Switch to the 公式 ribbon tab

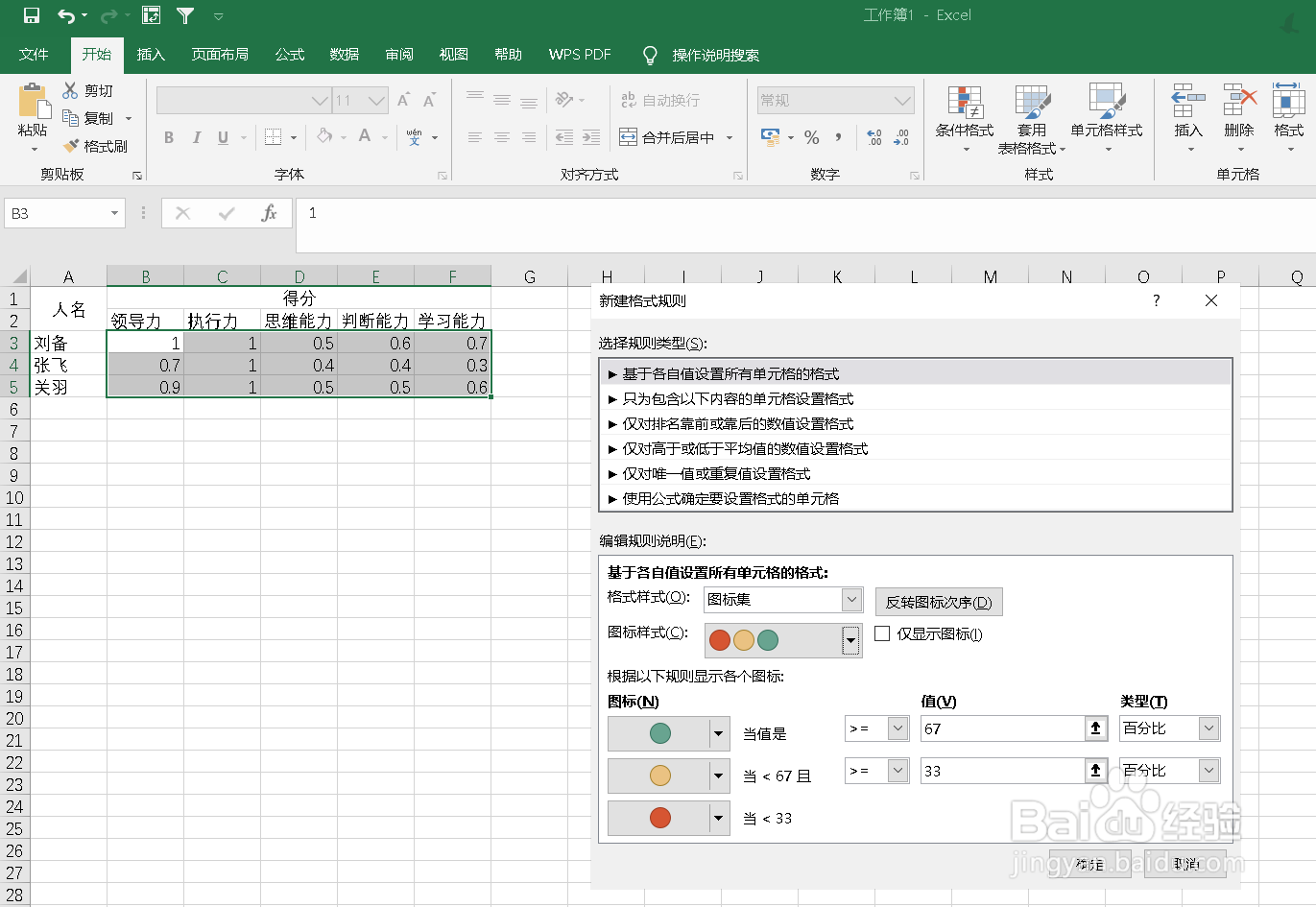pyautogui.click(x=289, y=55)
